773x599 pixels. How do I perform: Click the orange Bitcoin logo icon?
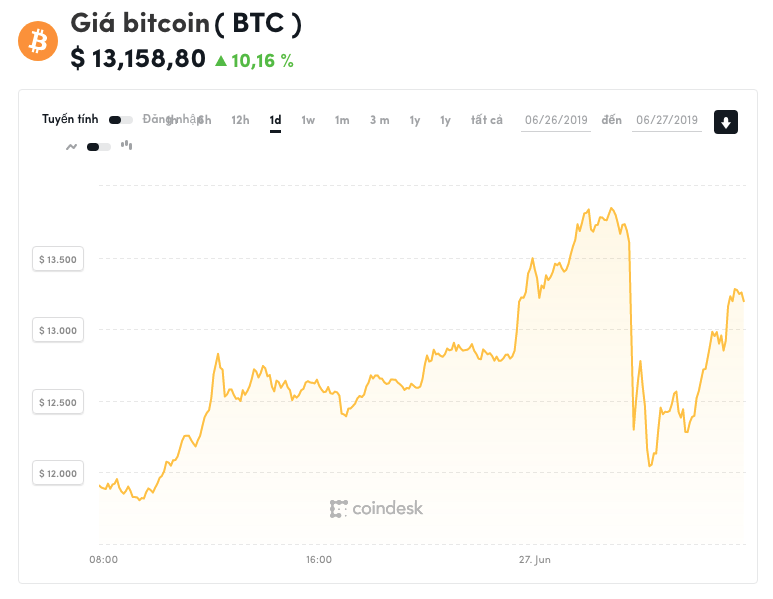[x=39, y=41]
